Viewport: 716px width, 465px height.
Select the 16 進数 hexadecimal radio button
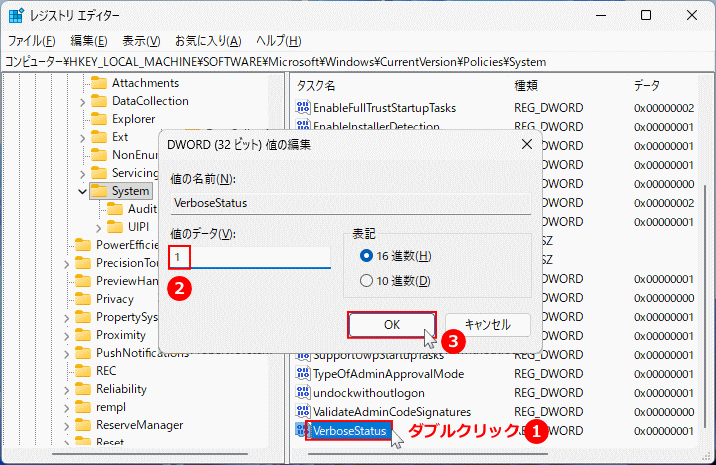coord(366,256)
